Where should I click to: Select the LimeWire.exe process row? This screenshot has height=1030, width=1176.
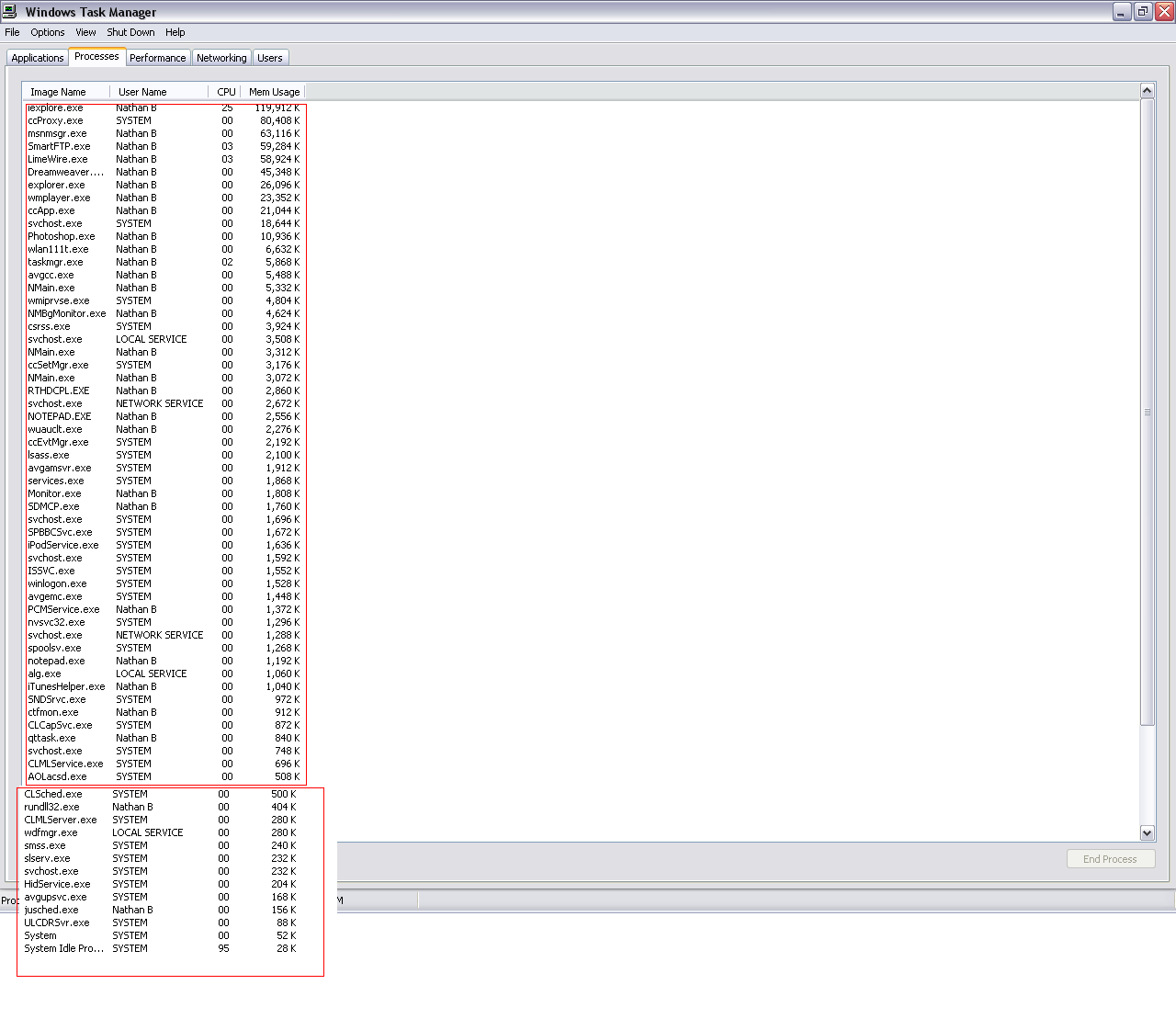coord(58,159)
